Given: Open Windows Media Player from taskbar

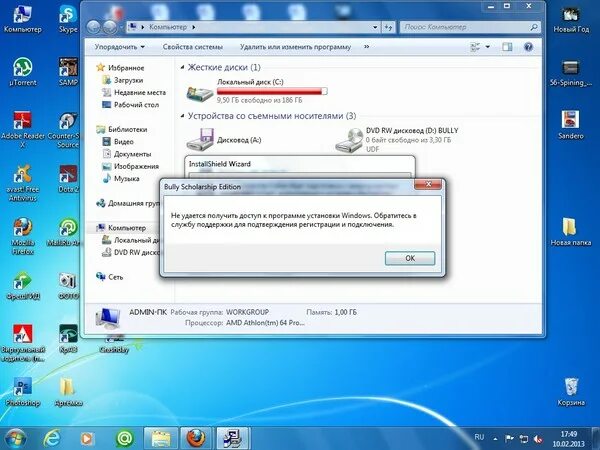Looking at the screenshot, I should pyautogui.click(x=86, y=439).
